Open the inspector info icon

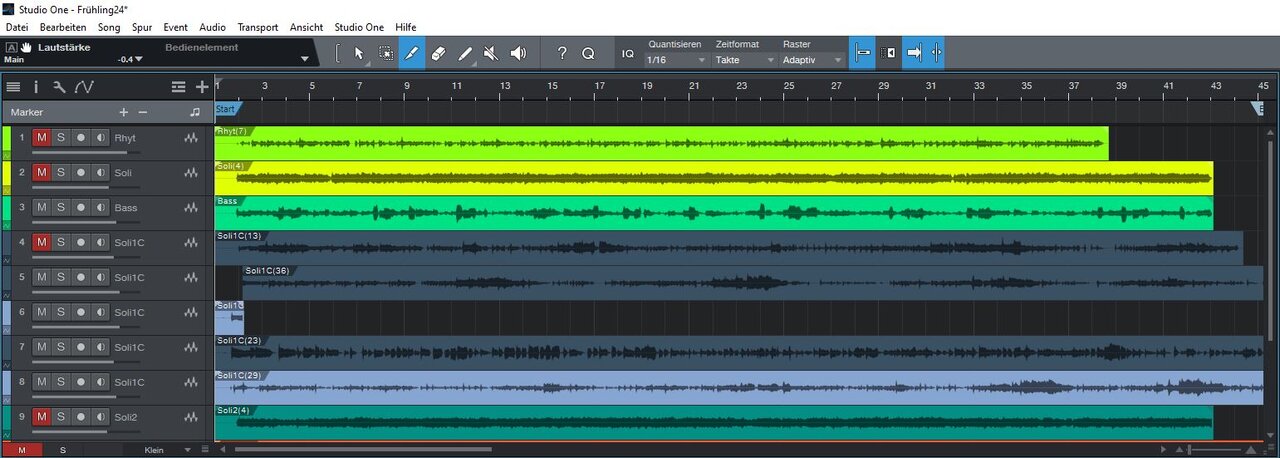pyautogui.click(x=36, y=87)
